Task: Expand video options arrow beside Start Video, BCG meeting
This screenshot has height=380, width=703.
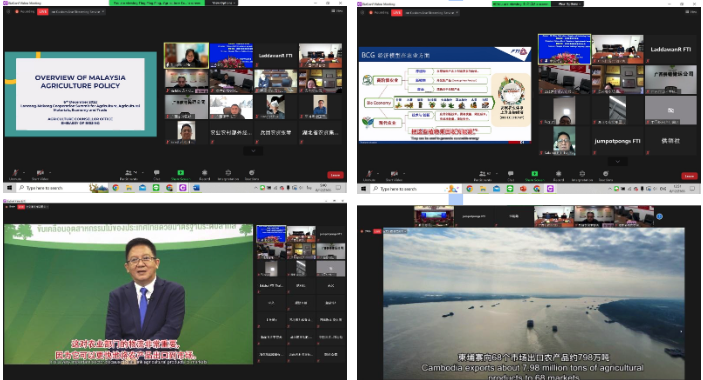Action: click(404, 173)
